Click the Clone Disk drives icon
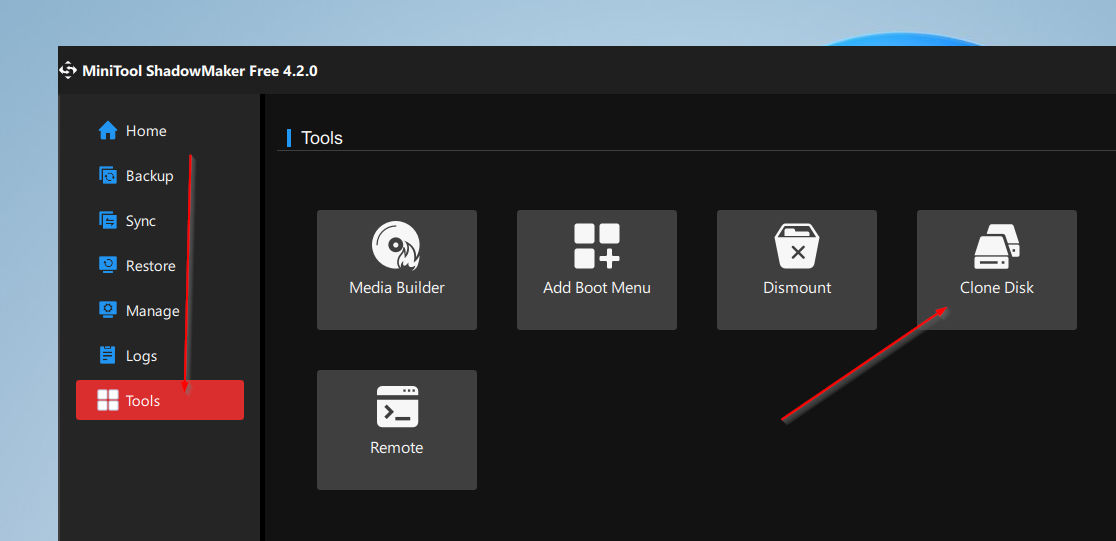 click(x=996, y=246)
